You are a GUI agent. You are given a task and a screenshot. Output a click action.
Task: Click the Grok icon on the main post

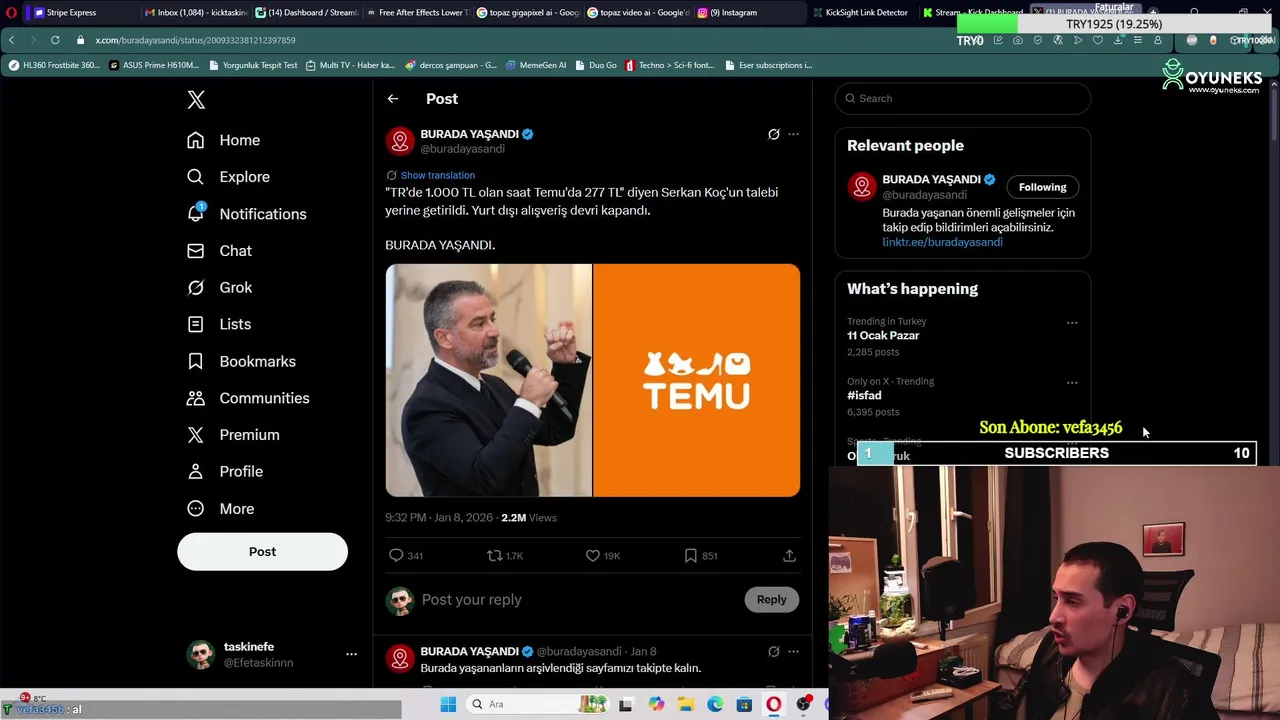(773, 134)
